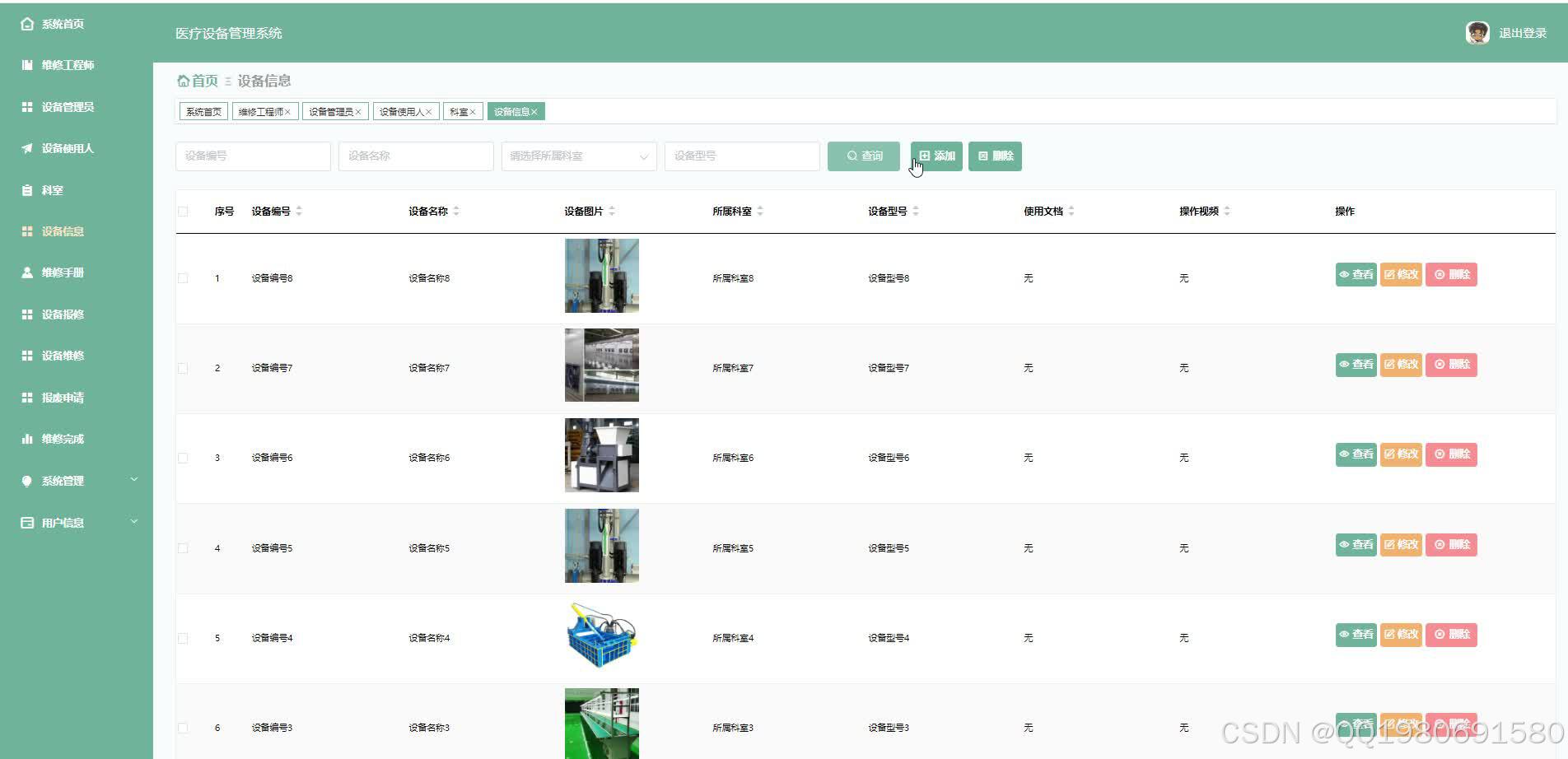Check the row checkbox for 设备编号4

coord(183,638)
